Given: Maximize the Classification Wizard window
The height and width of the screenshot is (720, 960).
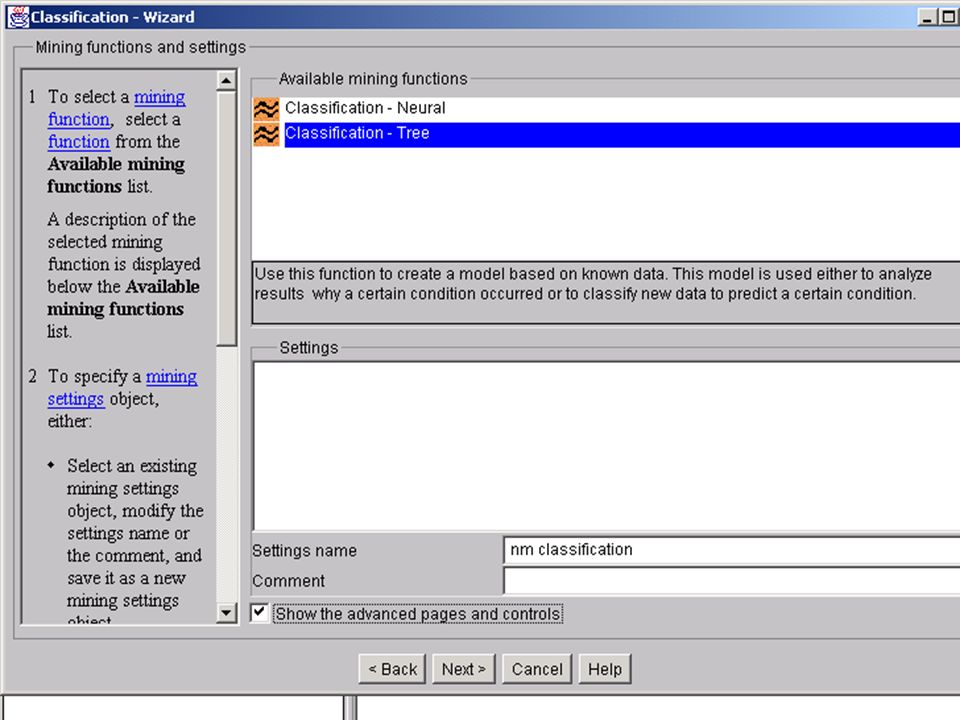Looking at the screenshot, I should pos(948,17).
